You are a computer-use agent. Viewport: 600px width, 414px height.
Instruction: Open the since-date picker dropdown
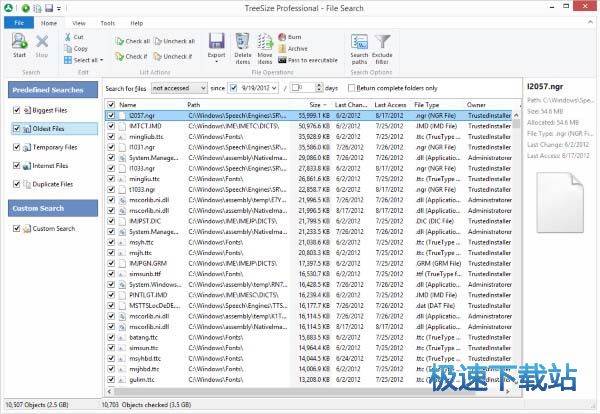pos(275,88)
